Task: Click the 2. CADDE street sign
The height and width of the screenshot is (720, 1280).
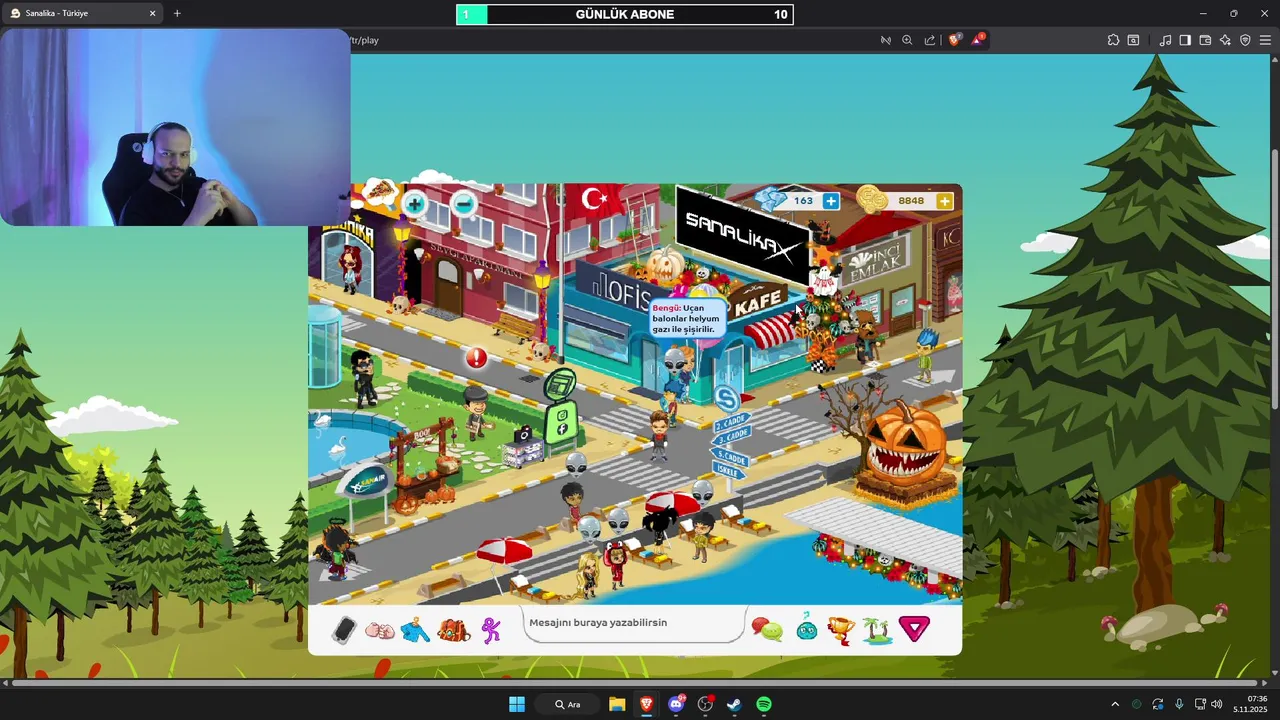Action: [732, 422]
